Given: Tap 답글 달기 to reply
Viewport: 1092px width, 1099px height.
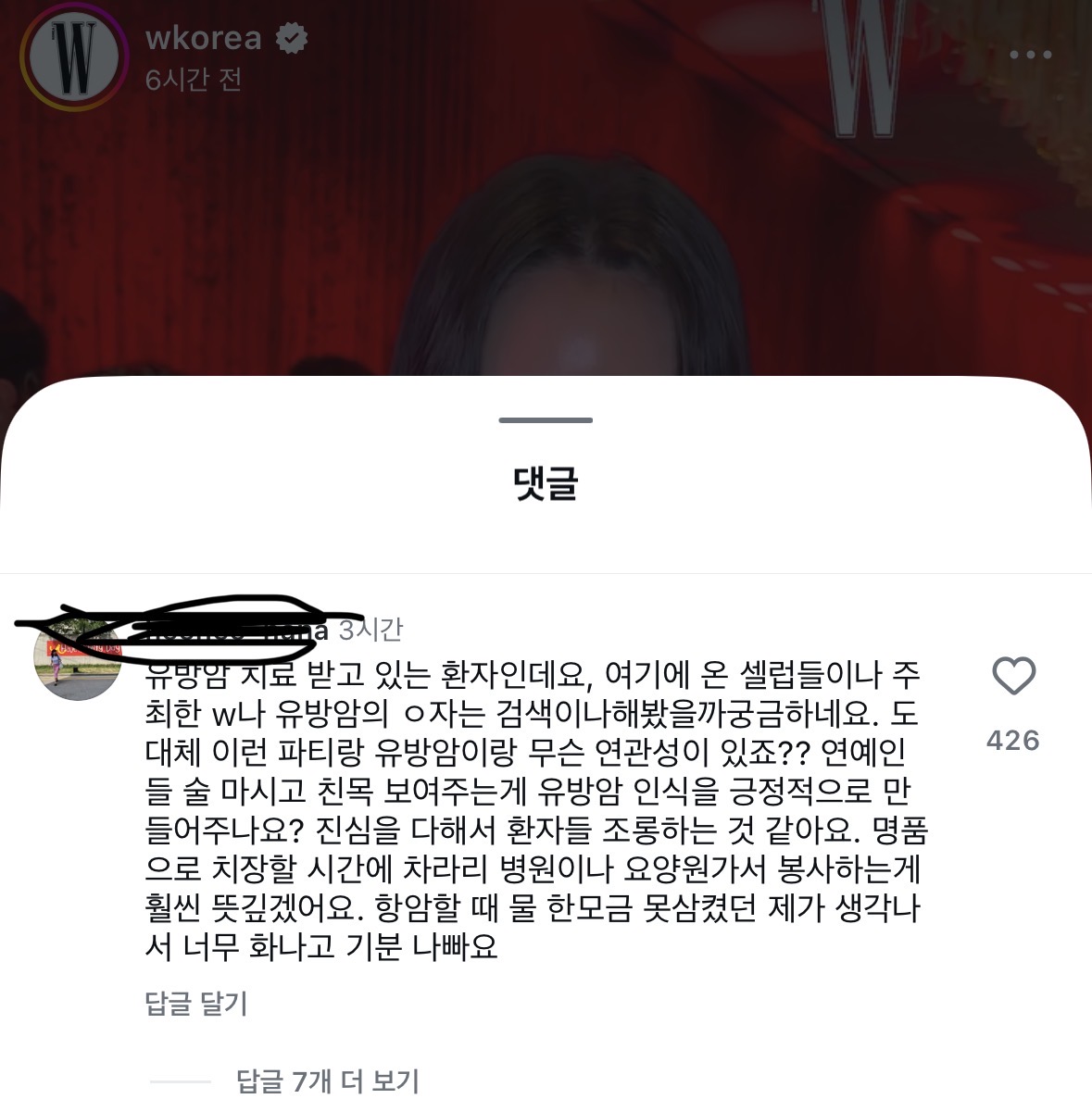Looking at the screenshot, I should point(196,1003).
